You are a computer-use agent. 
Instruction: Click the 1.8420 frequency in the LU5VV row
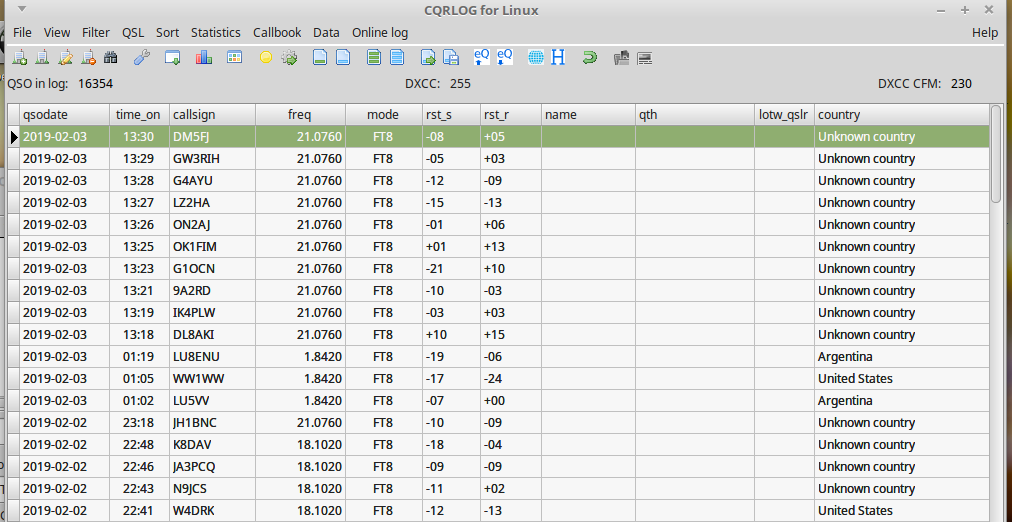click(x=301, y=401)
